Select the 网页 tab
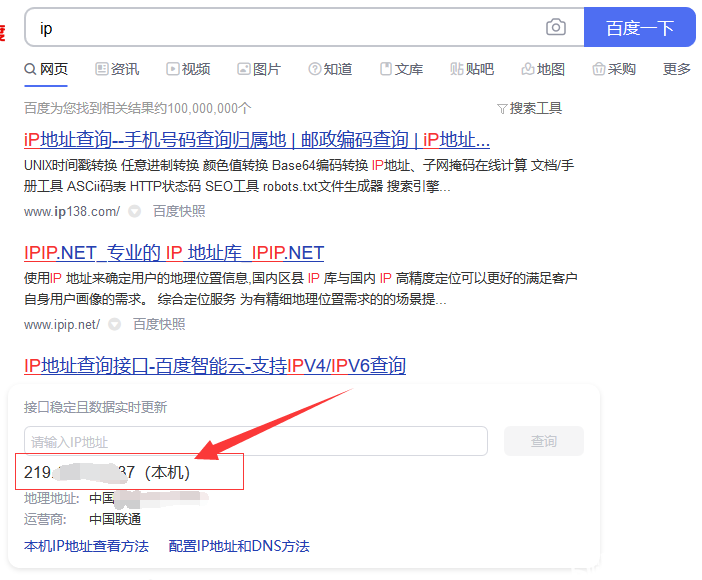This screenshot has width=702, height=580. tap(46, 69)
